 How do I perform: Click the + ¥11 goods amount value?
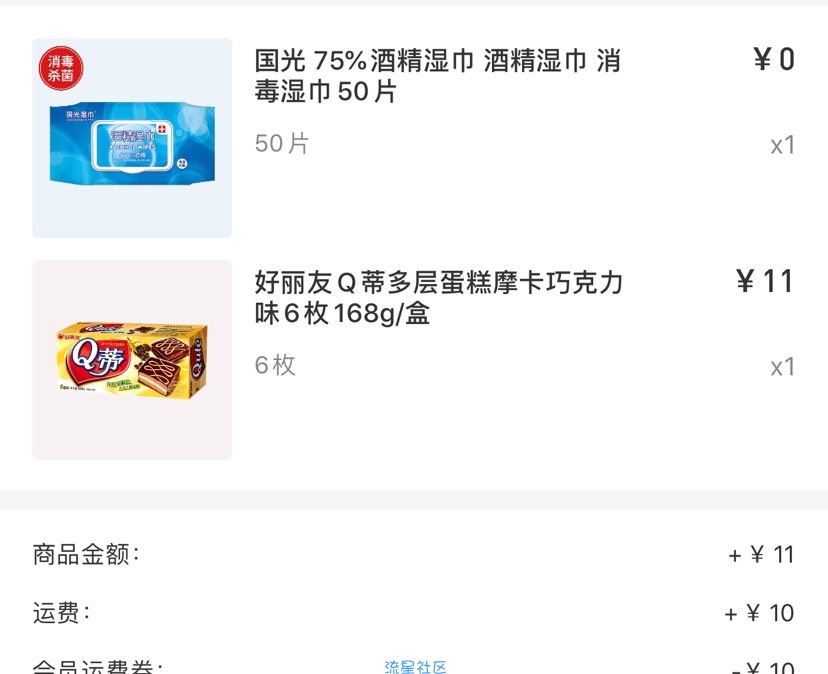point(761,555)
